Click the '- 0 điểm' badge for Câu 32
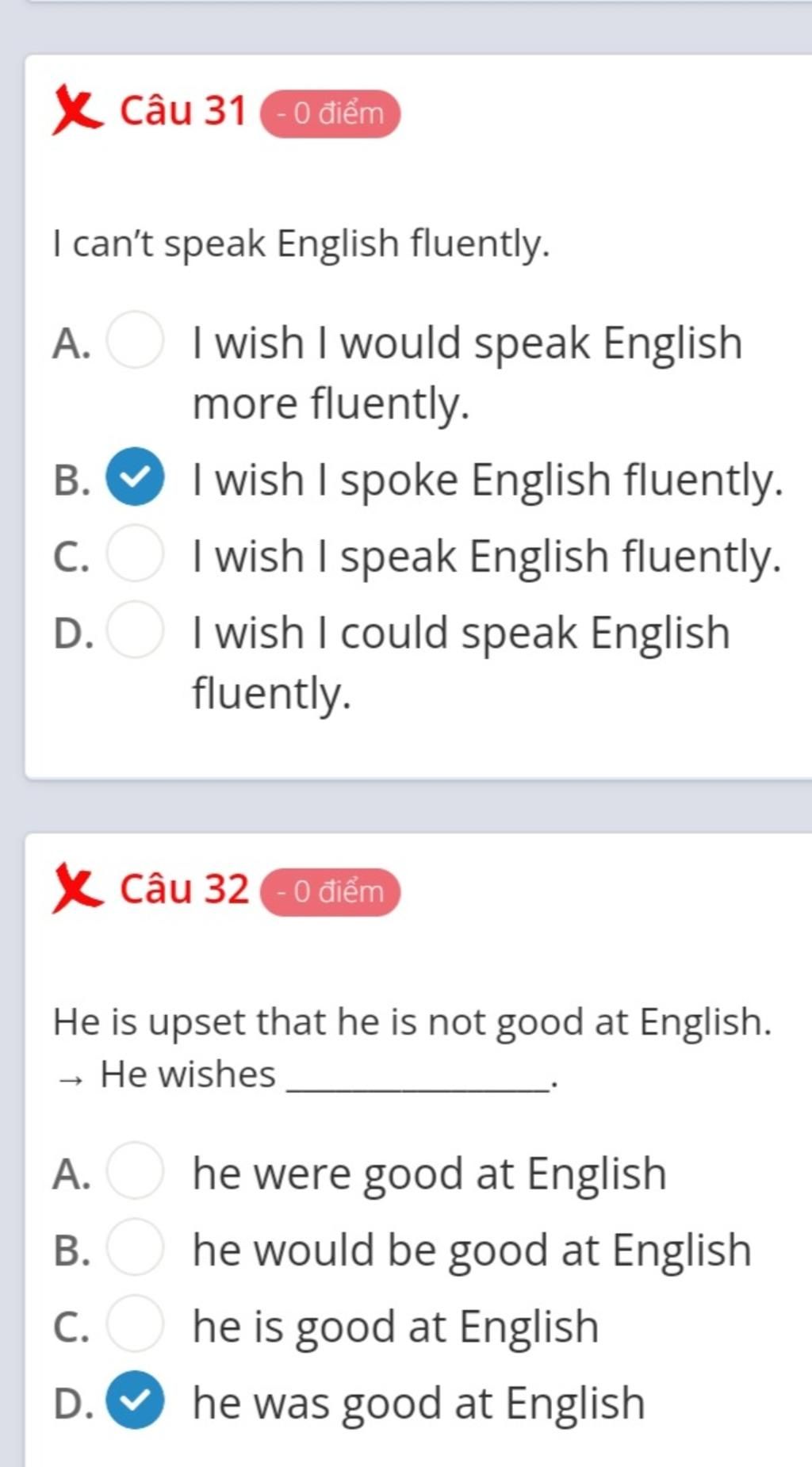Image resolution: width=812 pixels, height=1467 pixels. [331, 893]
